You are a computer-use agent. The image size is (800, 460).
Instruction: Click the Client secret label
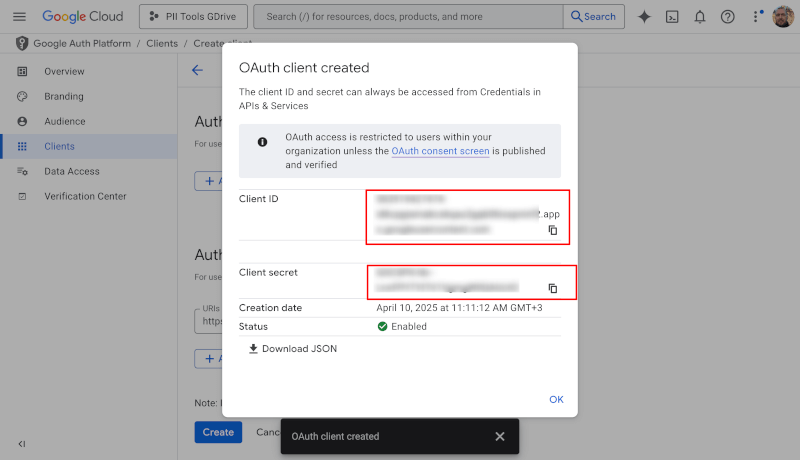pyautogui.click(x=268, y=272)
